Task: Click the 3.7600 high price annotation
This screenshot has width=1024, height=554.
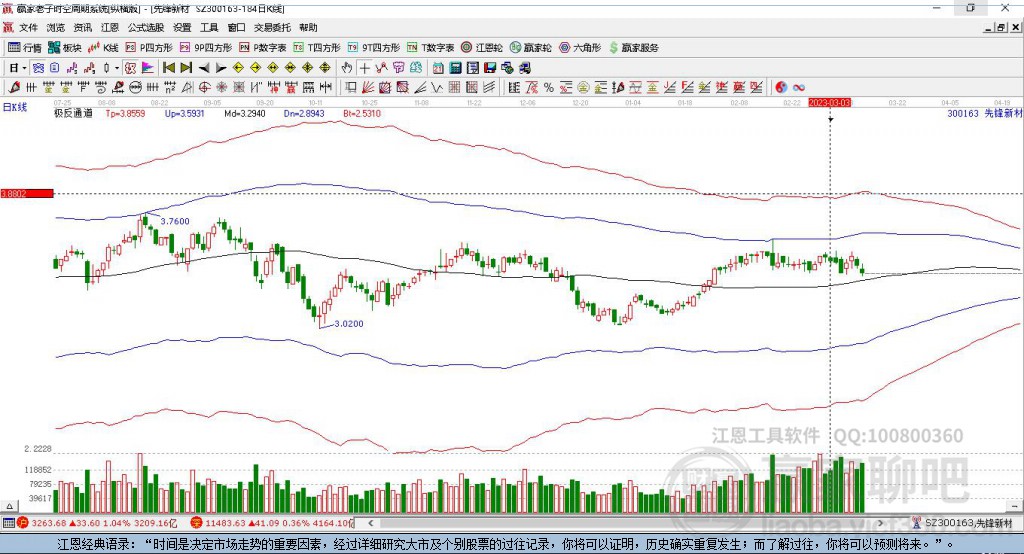Action: click(175, 221)
